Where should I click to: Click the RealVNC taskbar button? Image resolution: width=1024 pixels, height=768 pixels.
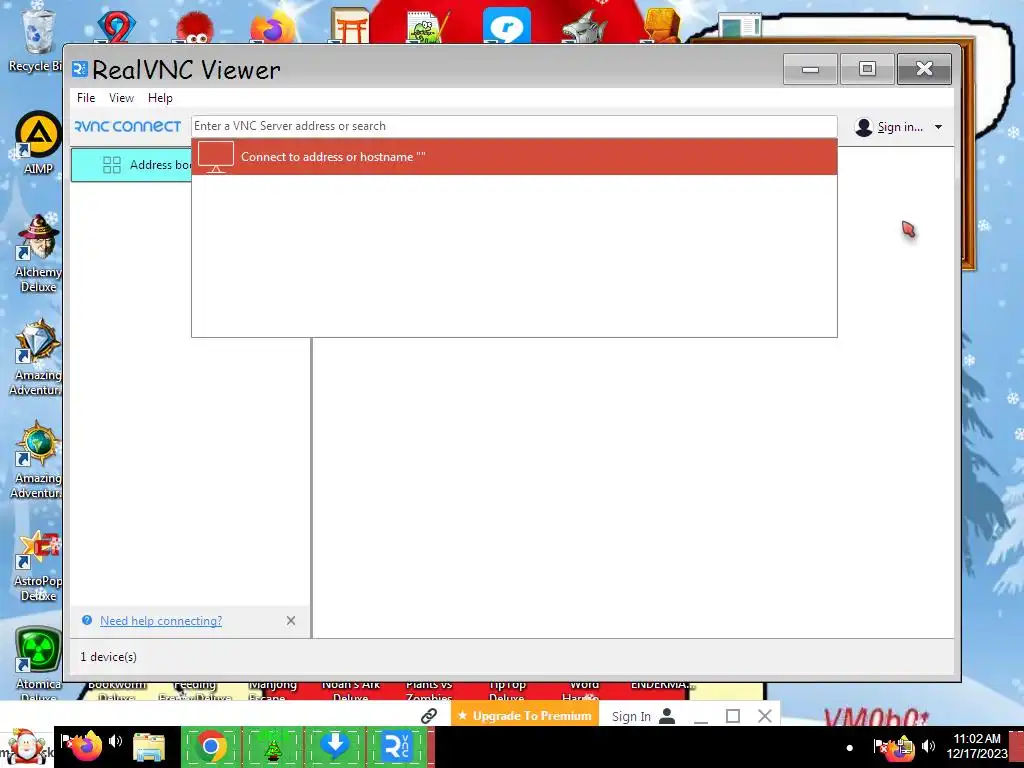[396, 746]
